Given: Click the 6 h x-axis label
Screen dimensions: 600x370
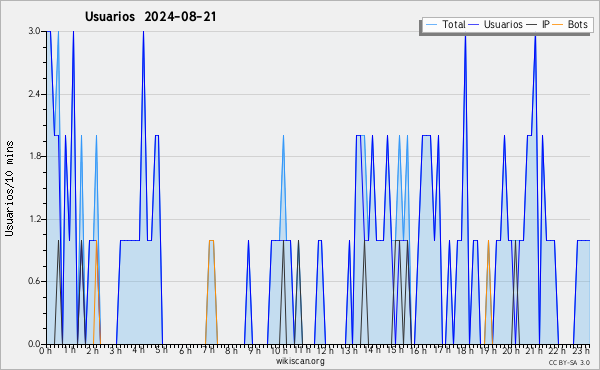Looking at the screenshot, I should pos(186,351).
